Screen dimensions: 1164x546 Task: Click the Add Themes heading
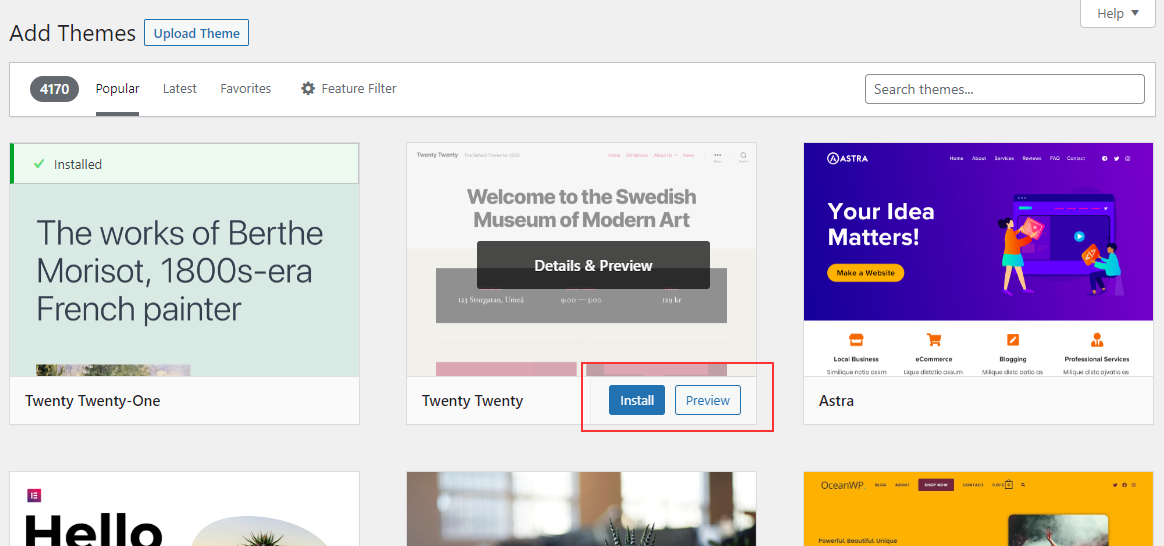(x=73, y=33)
